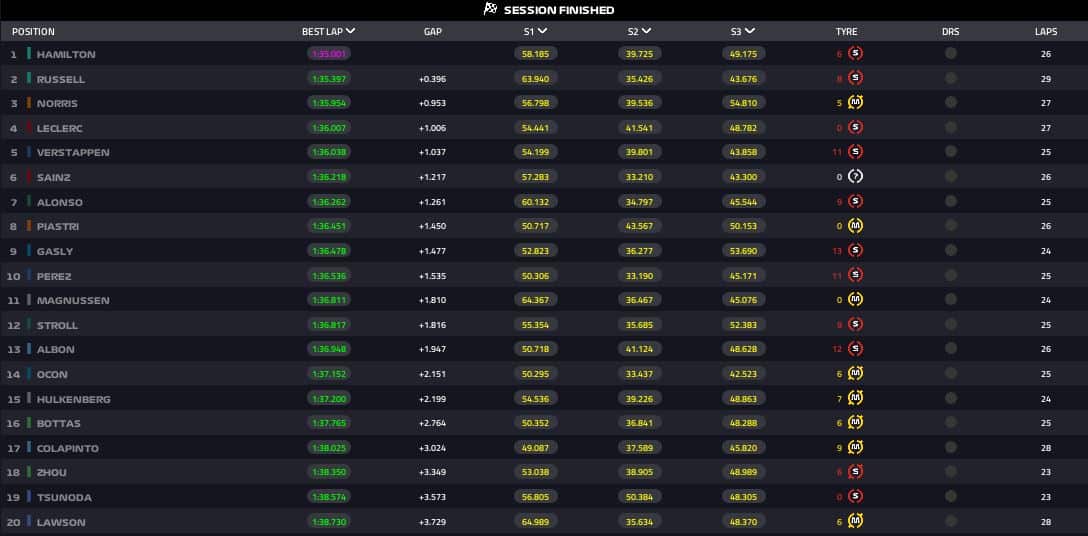This screenshot has width=1088, height=536.
Task: Click Magnussen's medium tyre icon
Action: [856, 300]
